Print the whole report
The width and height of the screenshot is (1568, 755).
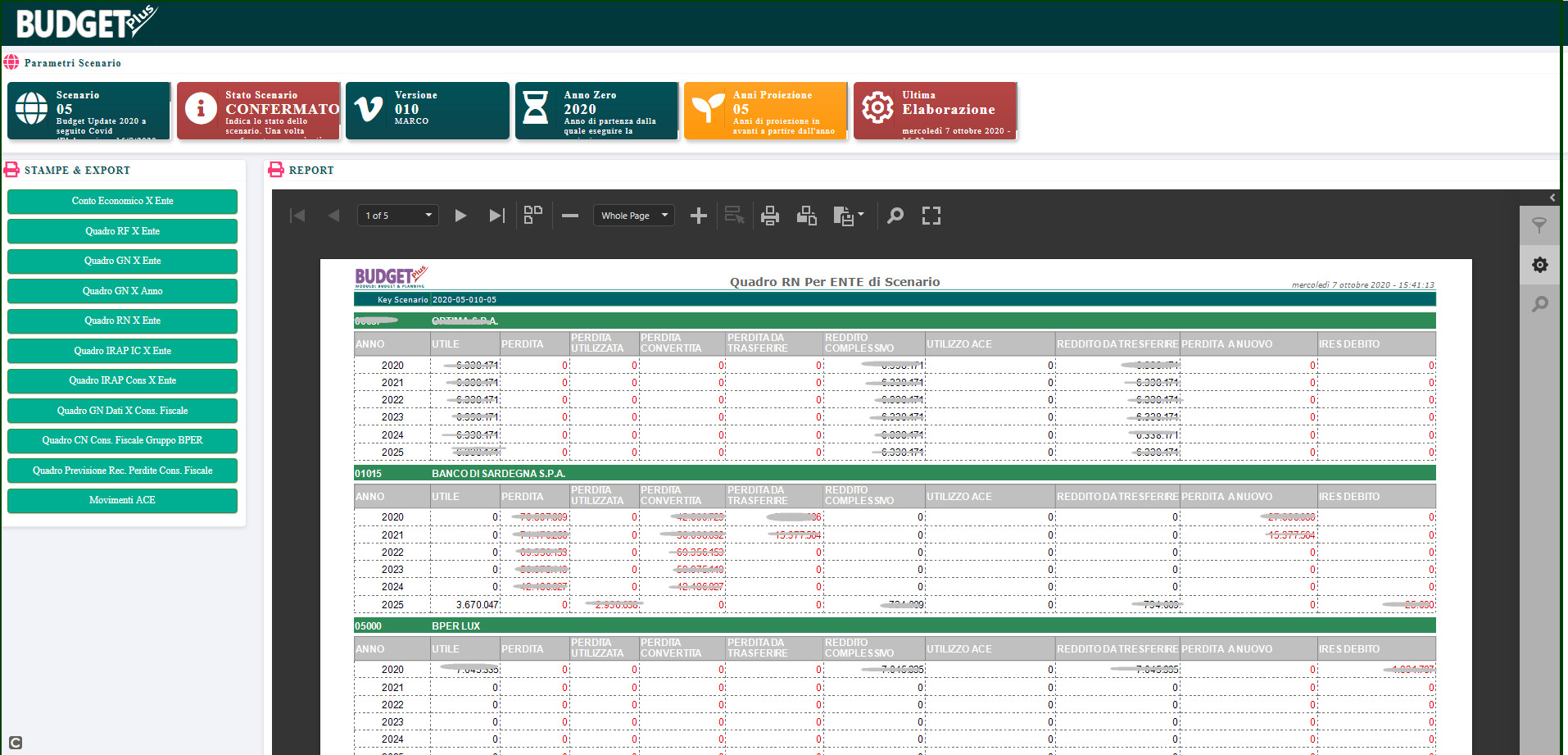[770, 216]
